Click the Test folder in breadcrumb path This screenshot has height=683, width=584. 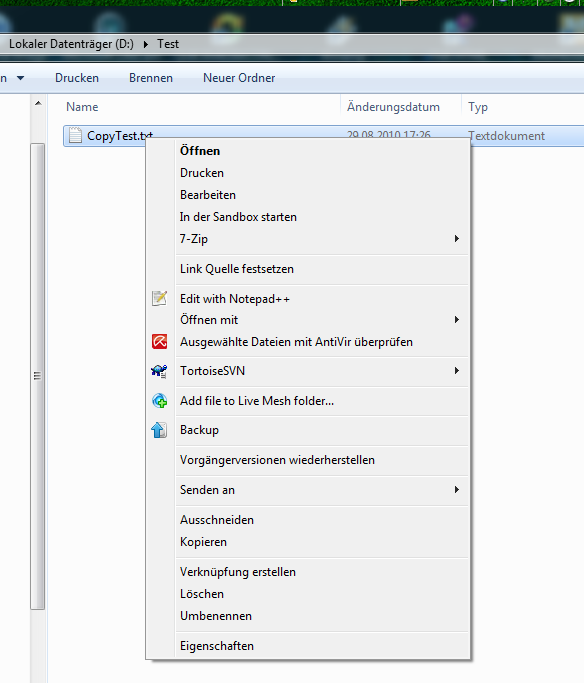click(x=168, y=44)
